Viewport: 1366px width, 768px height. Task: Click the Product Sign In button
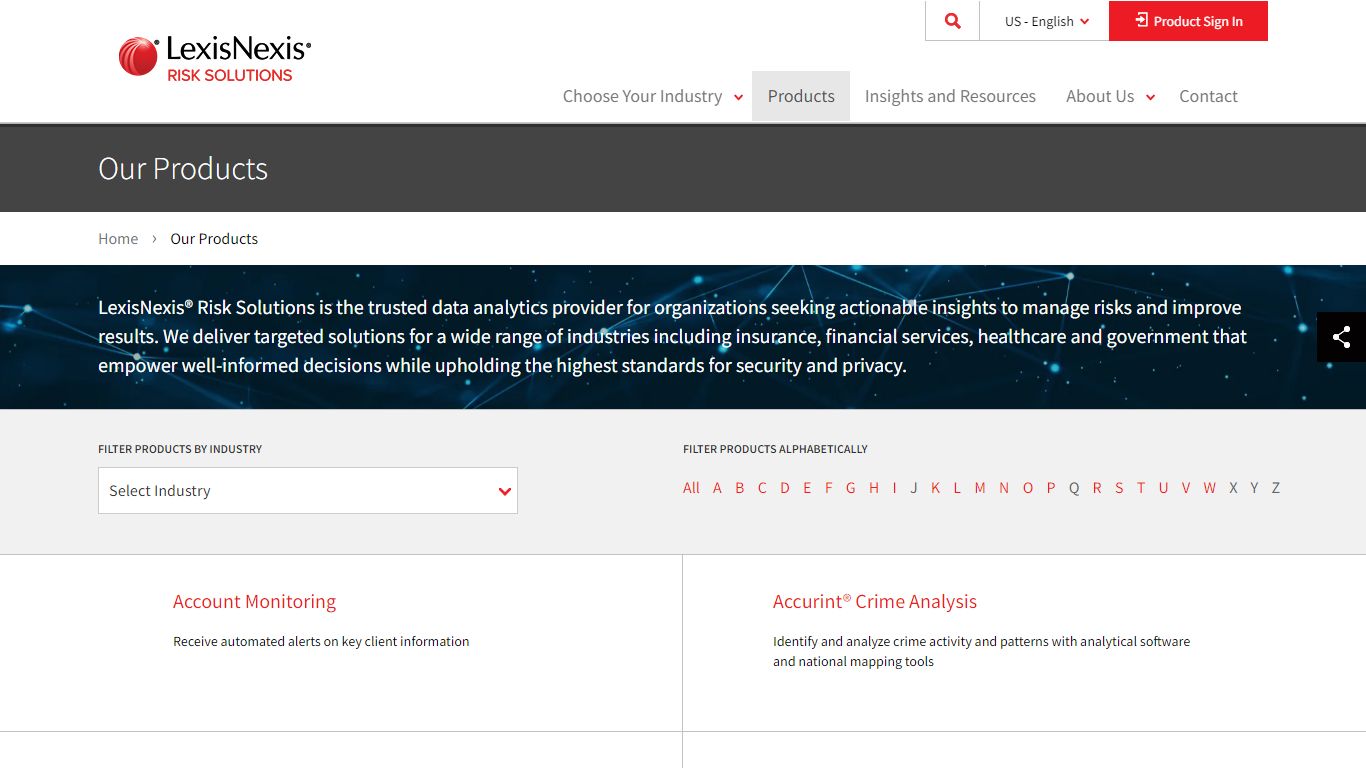coord(1188,21)
